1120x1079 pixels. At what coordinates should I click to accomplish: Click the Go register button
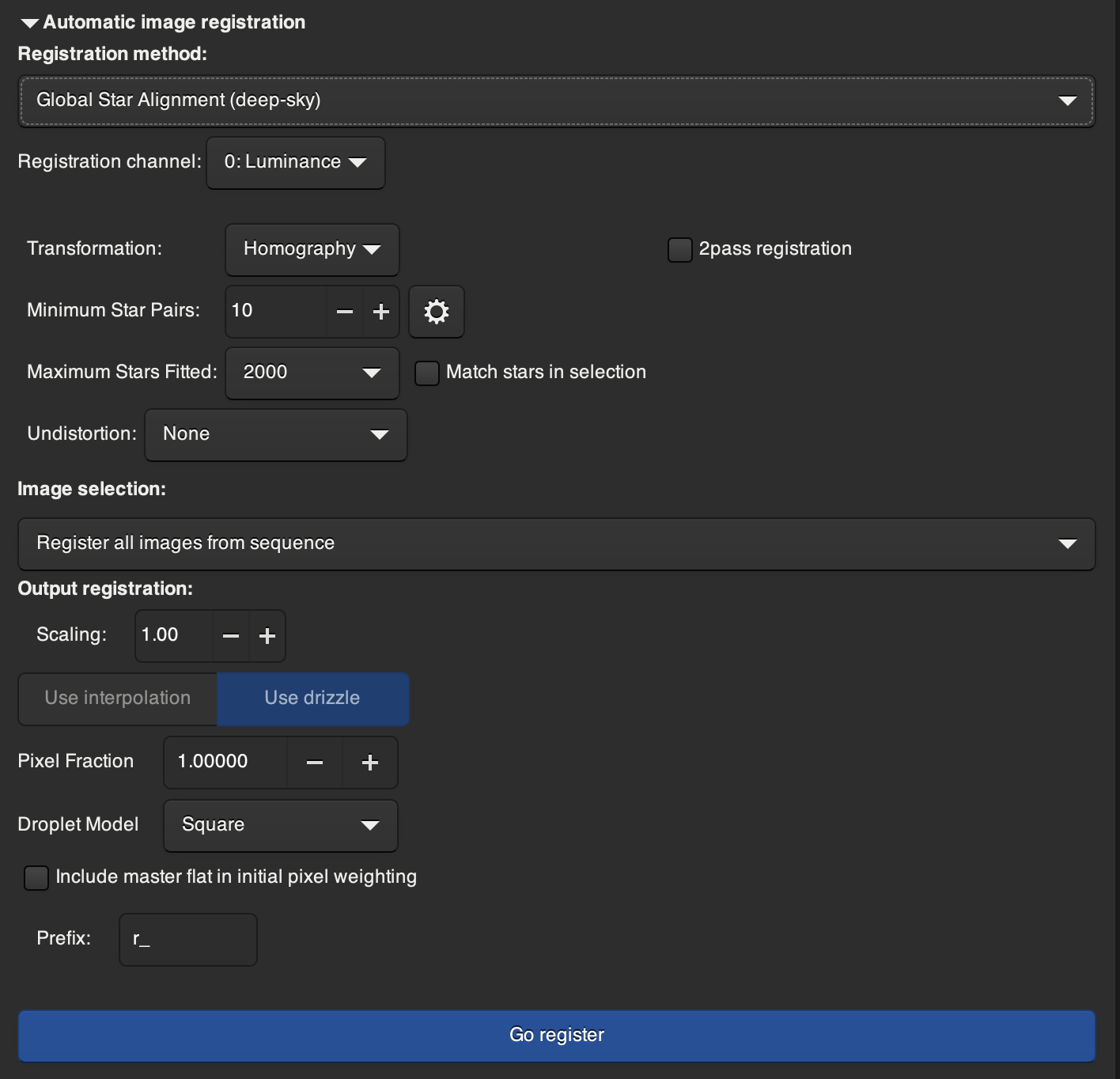coord(556,1035)
